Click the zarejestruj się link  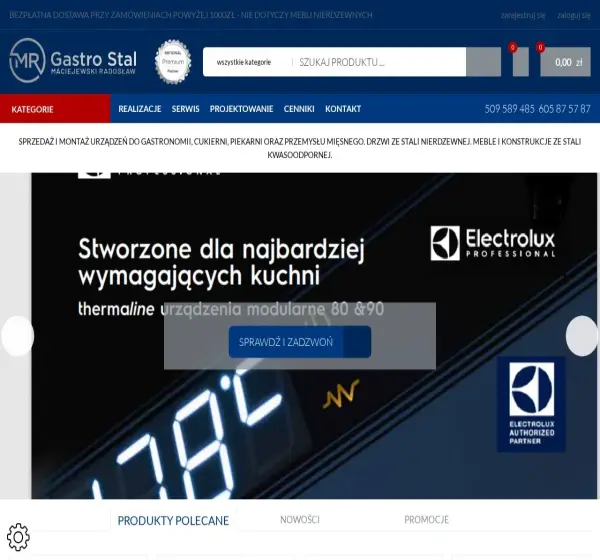[x=523, y=15]
